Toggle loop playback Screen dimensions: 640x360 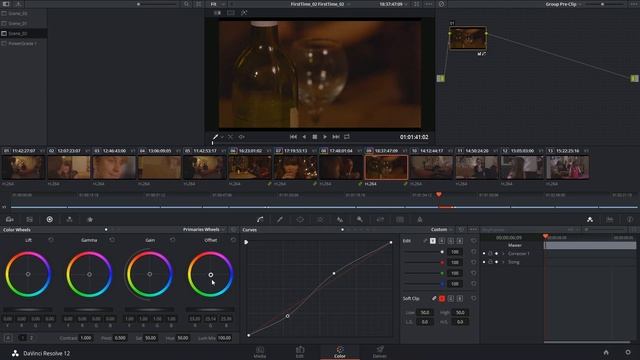click(347, 137)
